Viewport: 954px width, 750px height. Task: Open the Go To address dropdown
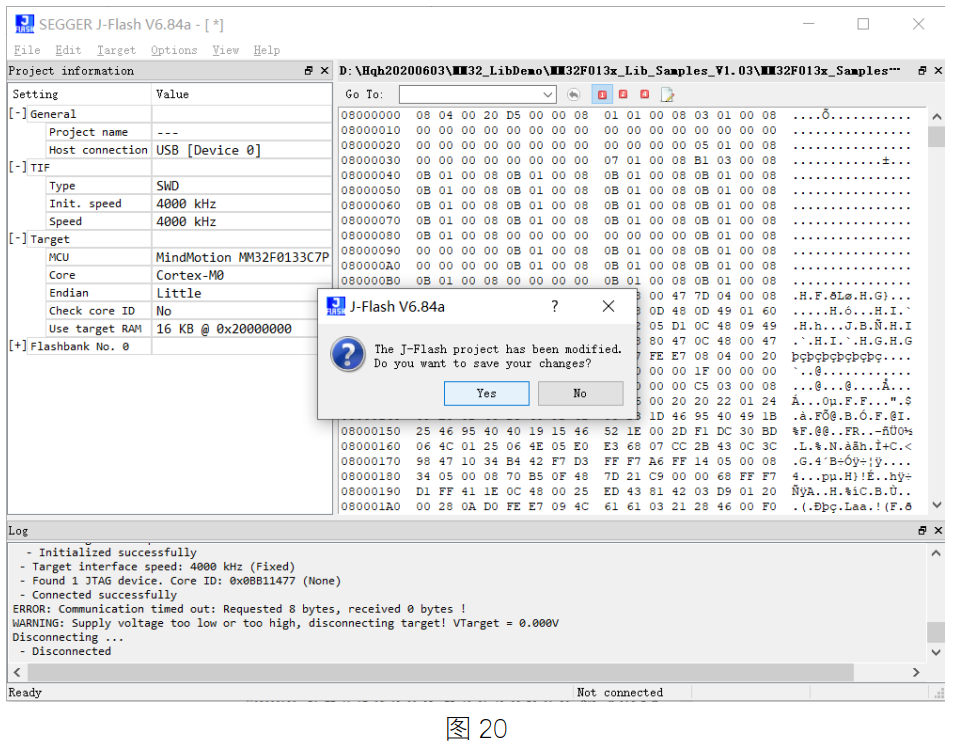tap(547, 95)
